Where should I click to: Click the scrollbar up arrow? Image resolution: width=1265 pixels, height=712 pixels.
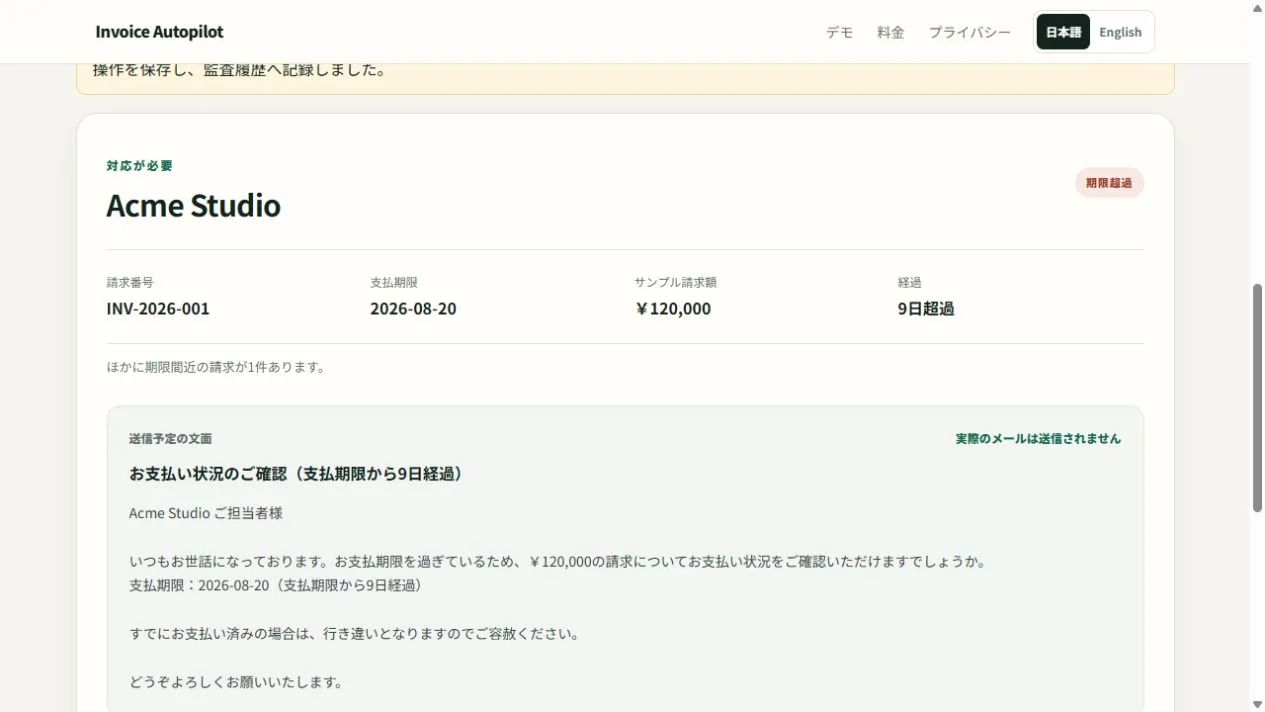pyautogui.click(x=1257, y=7)
